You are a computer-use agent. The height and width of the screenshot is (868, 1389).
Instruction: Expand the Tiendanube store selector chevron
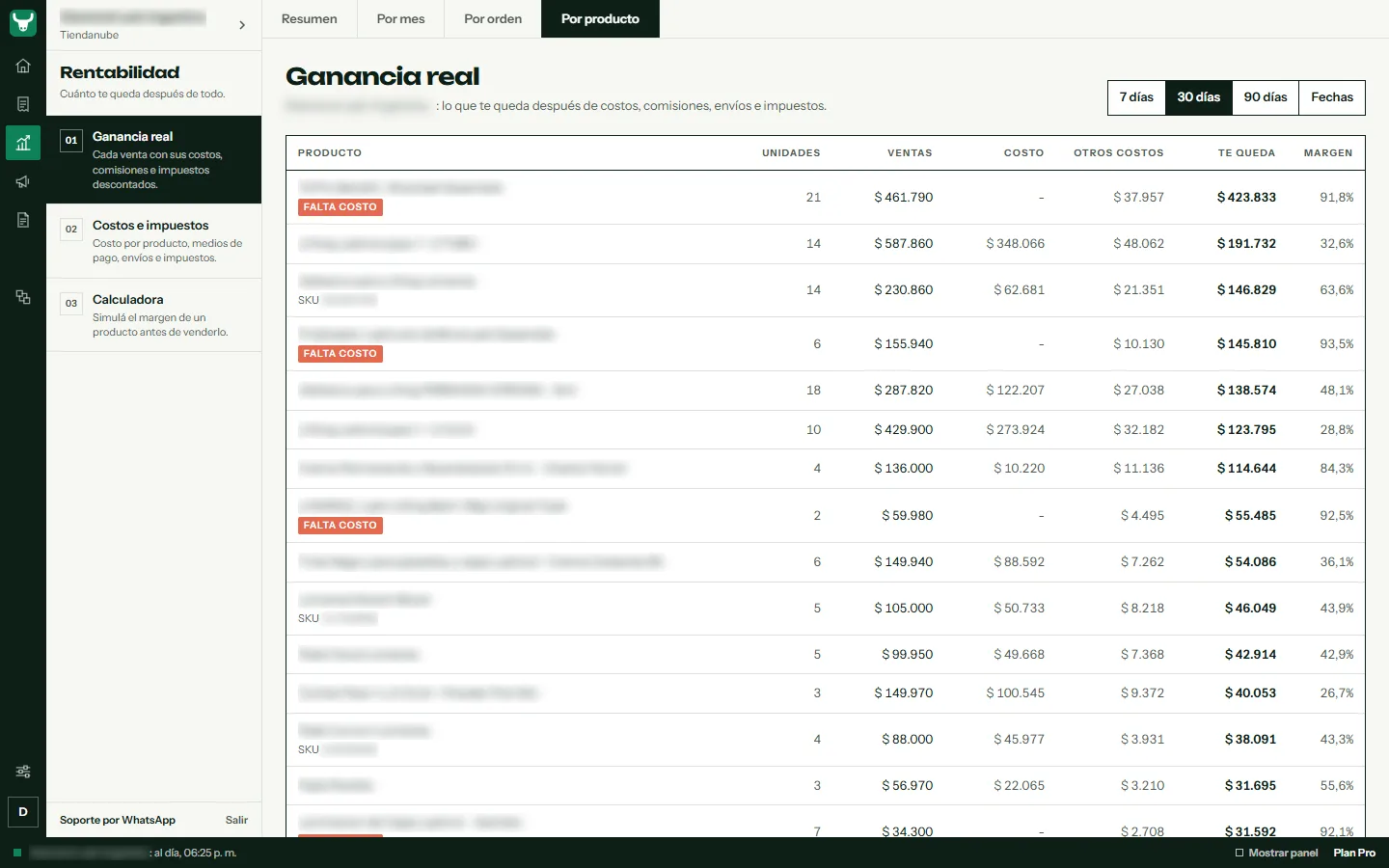242,25
